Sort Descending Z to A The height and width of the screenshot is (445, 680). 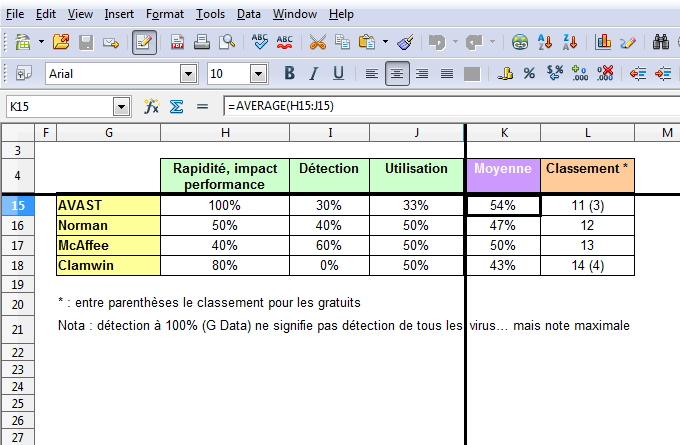570,43
